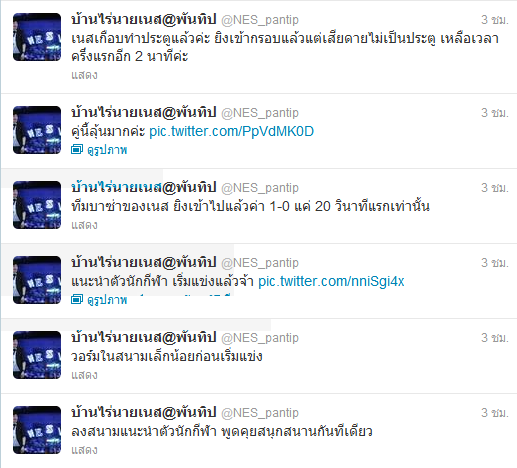Click avatar of the ทีมบาซ่าของเนส tweet
Screen dimensions: 517x468
(37, 205)
